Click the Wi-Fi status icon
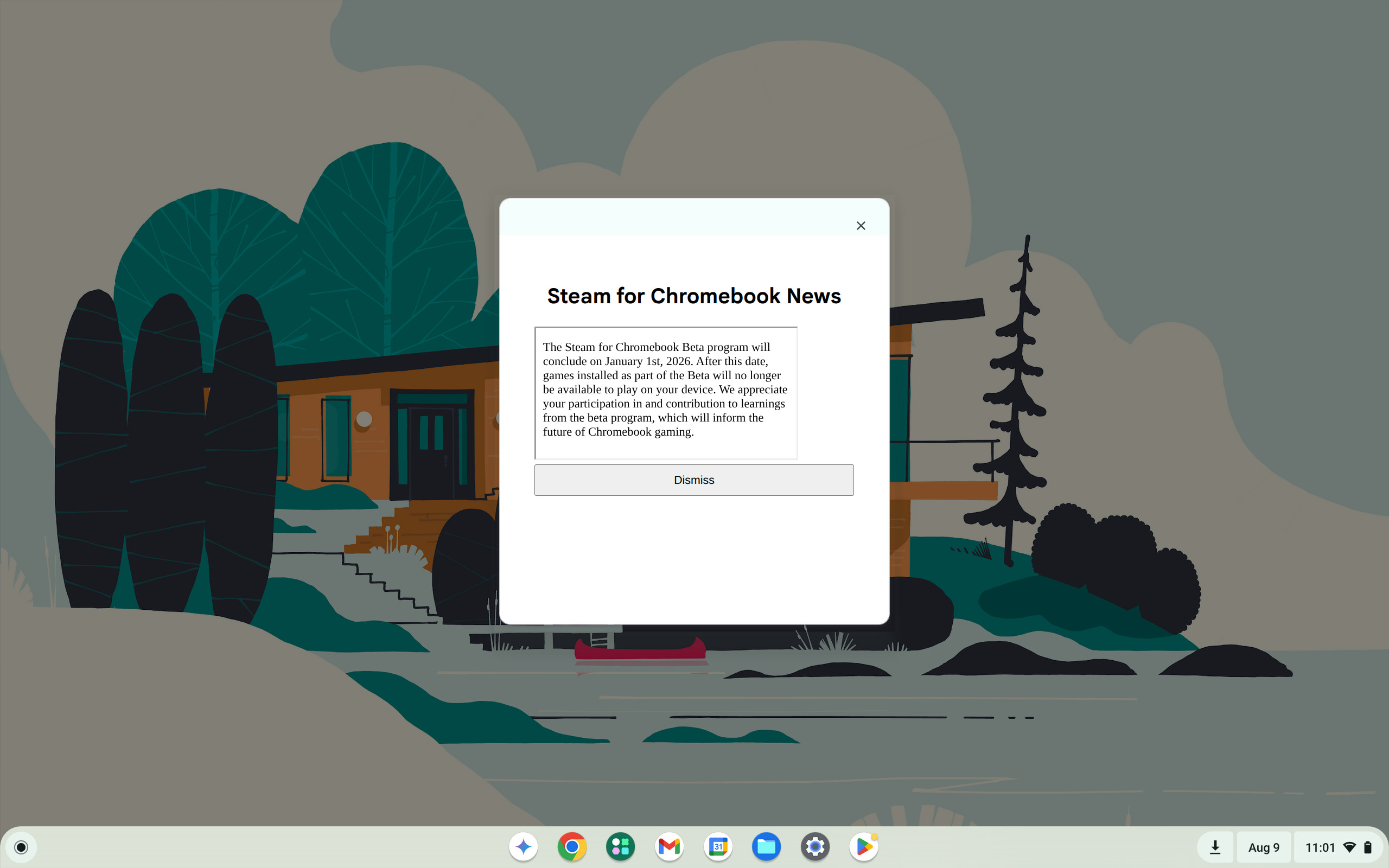 [x=1350, y=847]
